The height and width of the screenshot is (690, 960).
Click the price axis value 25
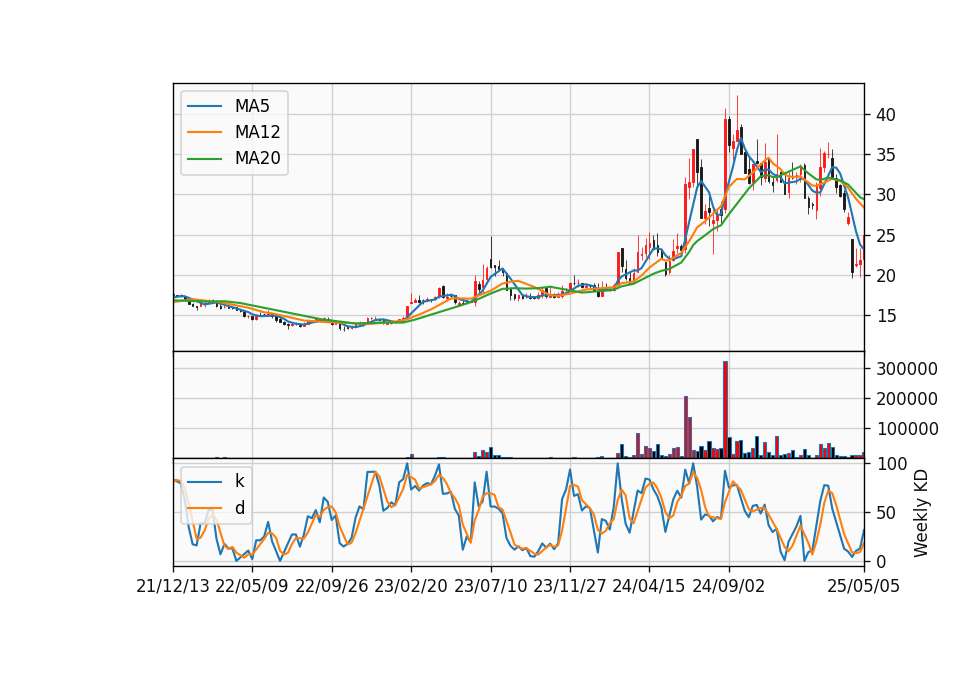(x=886, y=236)
